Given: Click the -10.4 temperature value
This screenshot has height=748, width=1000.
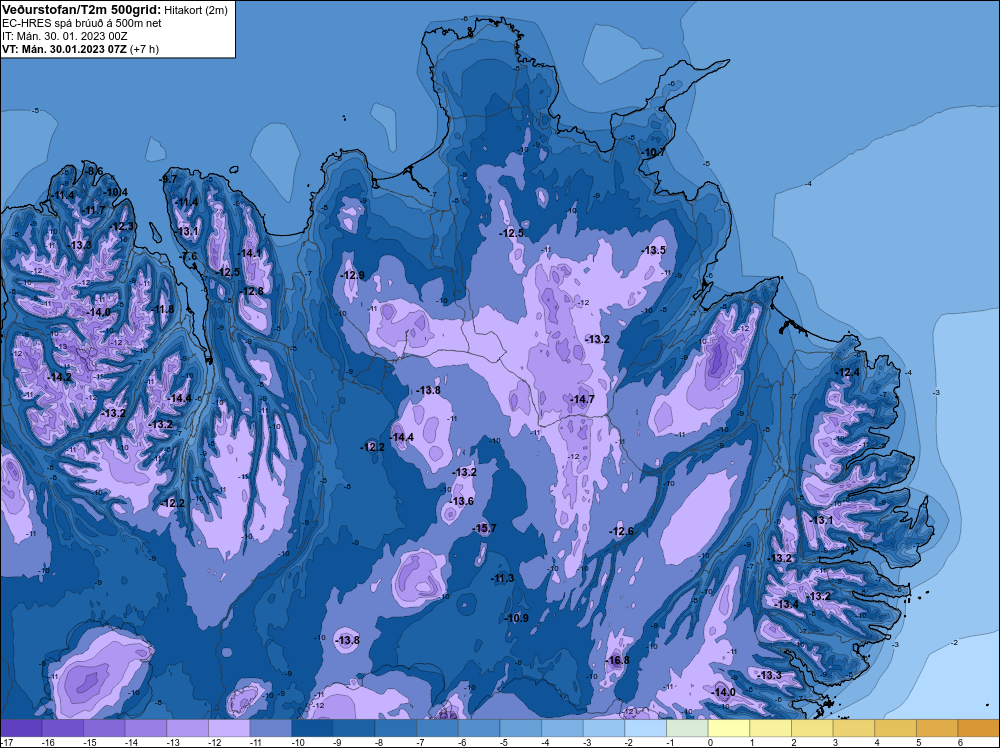Looking at the screenshot, I should [116, 192].
